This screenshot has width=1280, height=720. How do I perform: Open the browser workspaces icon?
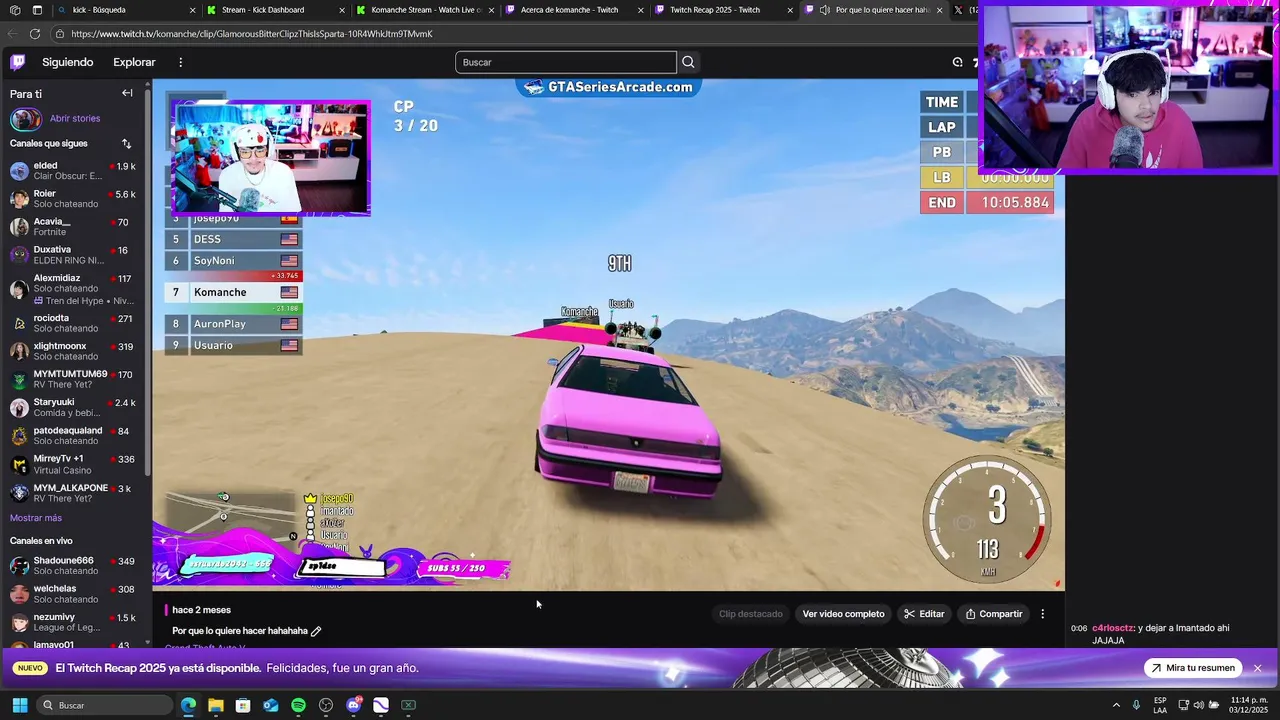click(x=15, y=10)
